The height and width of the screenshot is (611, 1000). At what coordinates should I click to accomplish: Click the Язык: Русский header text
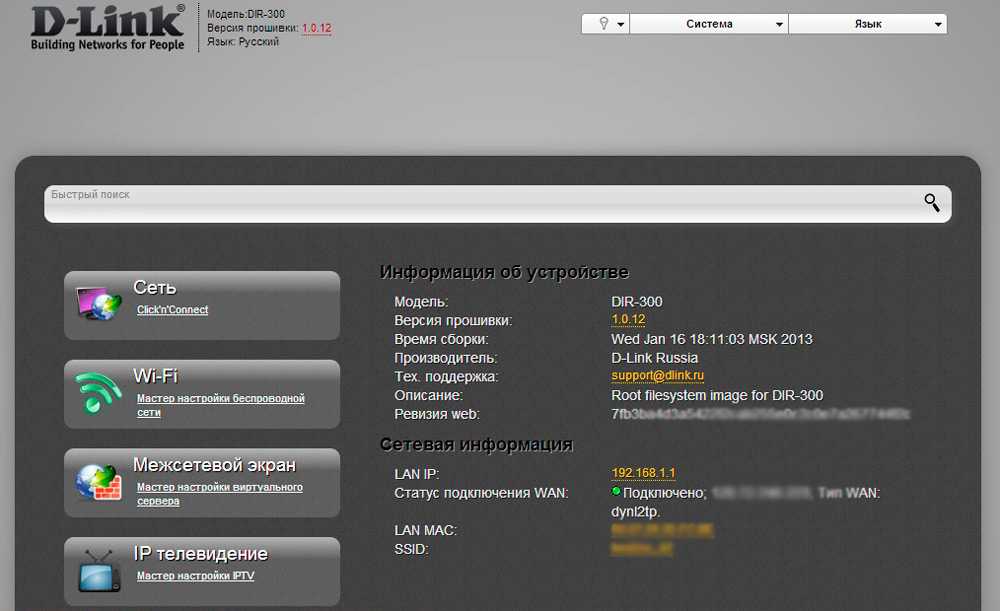pyautogui.click(x=243, y=42)
